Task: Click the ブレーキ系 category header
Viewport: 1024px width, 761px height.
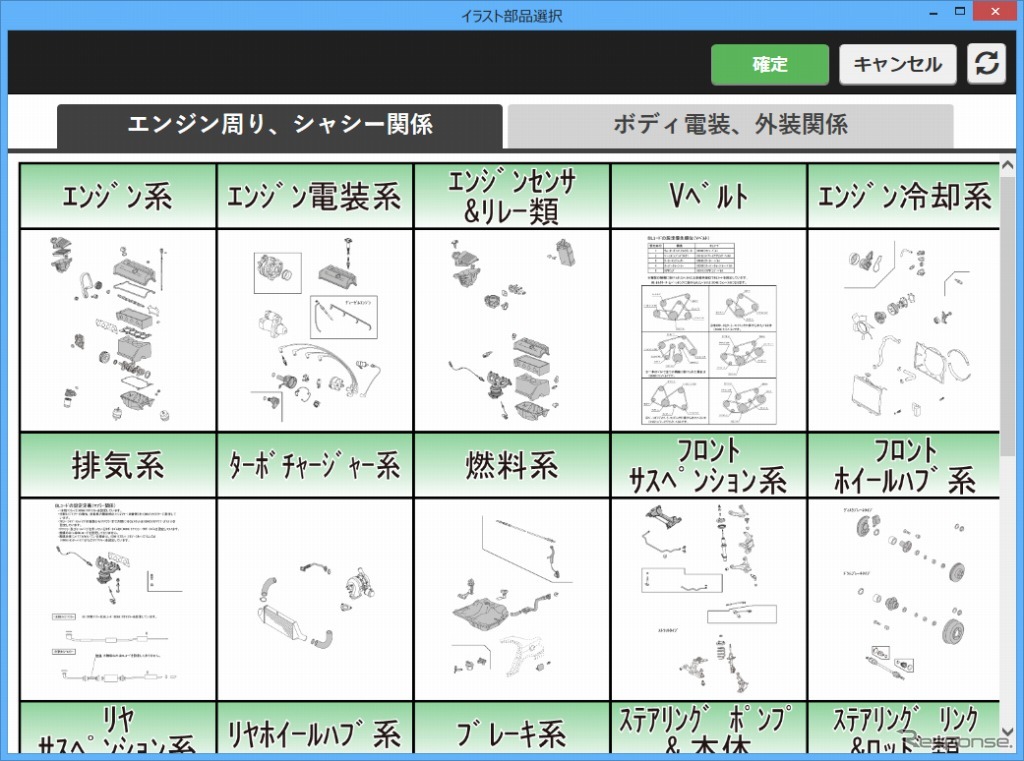Action: point(512,732)
